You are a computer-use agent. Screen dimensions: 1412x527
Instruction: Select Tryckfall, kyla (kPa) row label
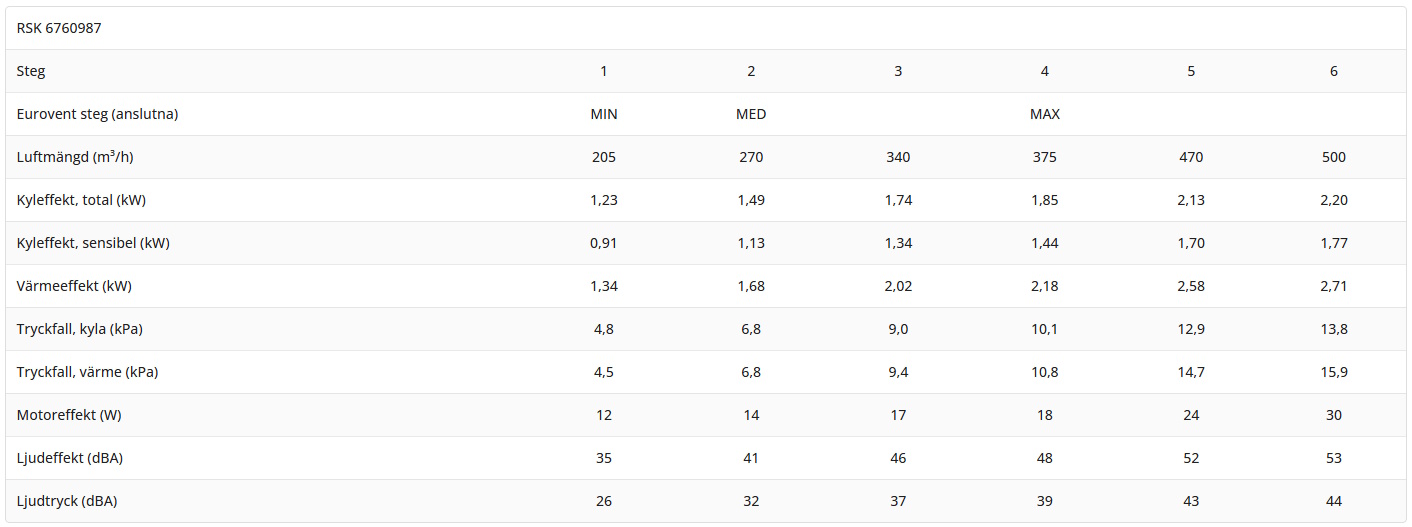86,329
